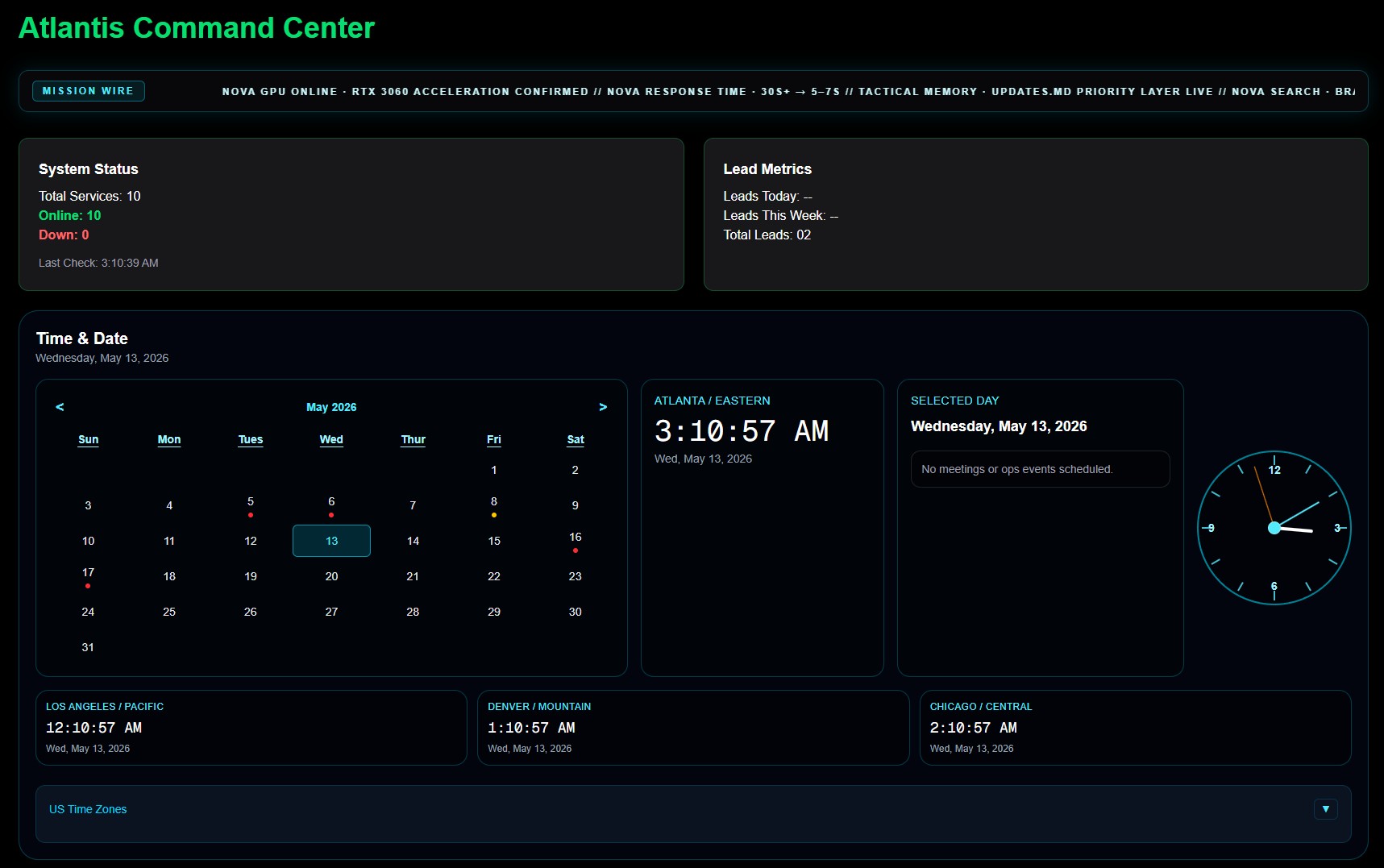Select May 28 on the calendar
Image resolution: width=1384 pixels, height=868 pixels.
pos(413,612)
